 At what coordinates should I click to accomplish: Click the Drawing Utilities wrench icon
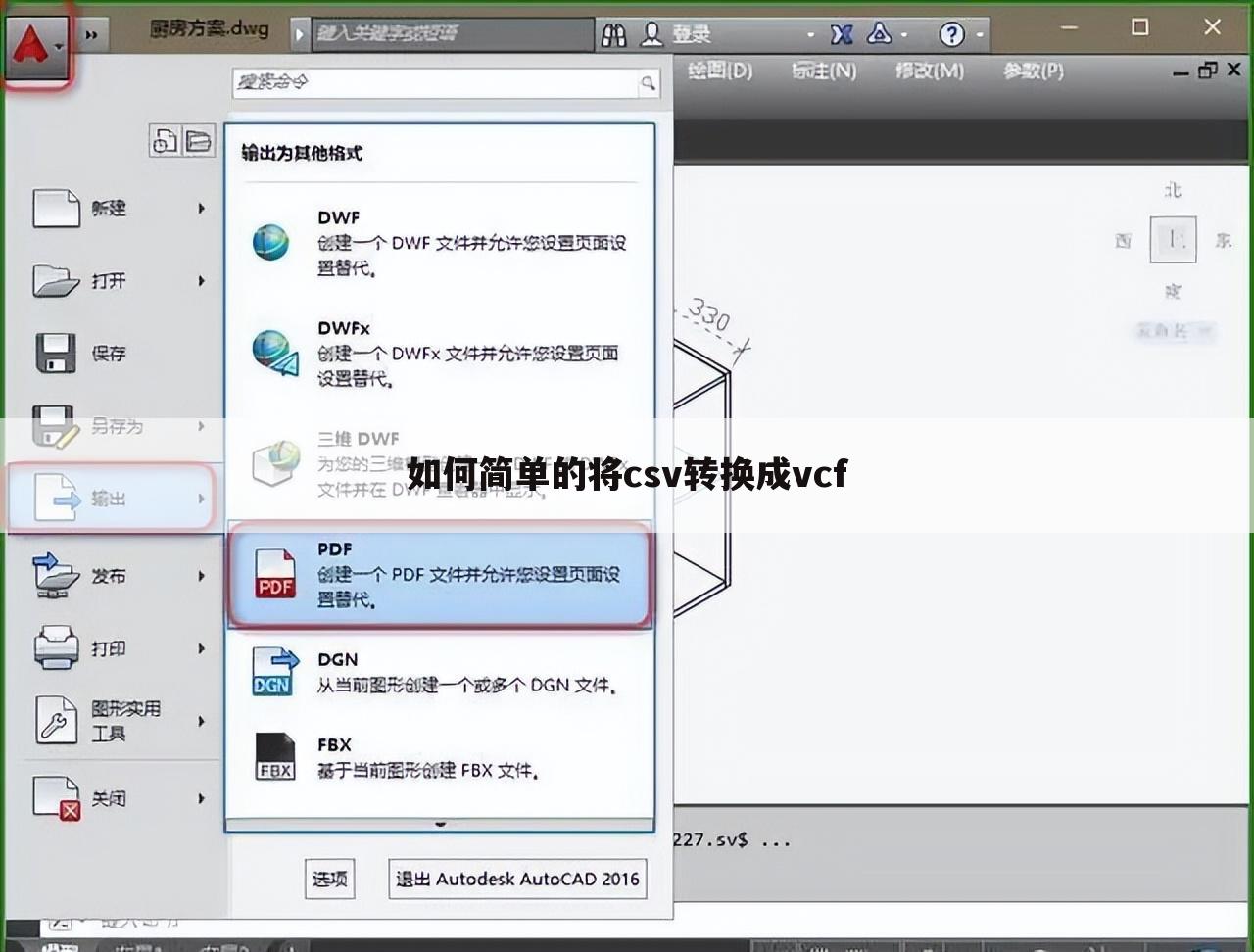click(x=56, y=720)
